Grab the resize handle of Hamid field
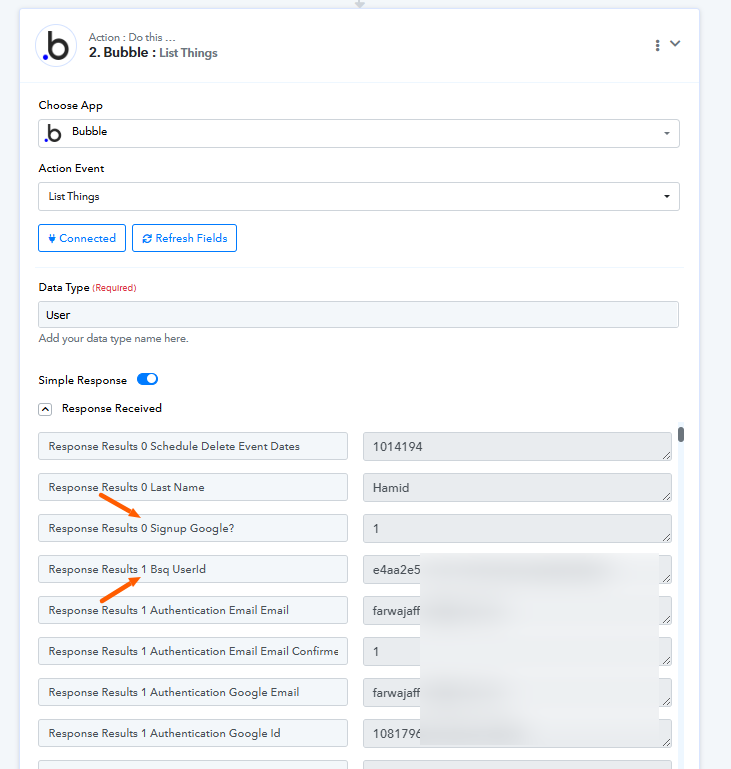This screenshot has height=769, width=731. [x=666, y=496]
